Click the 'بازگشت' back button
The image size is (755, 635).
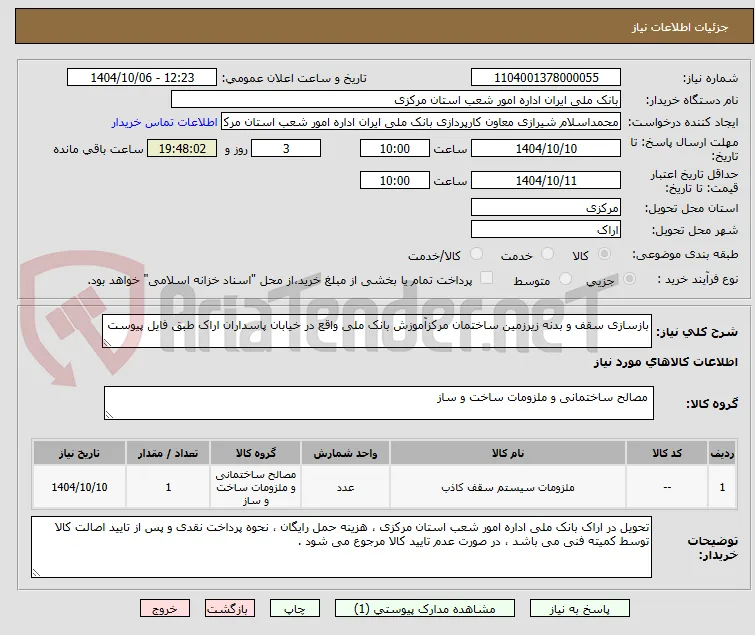pos(229,608)
